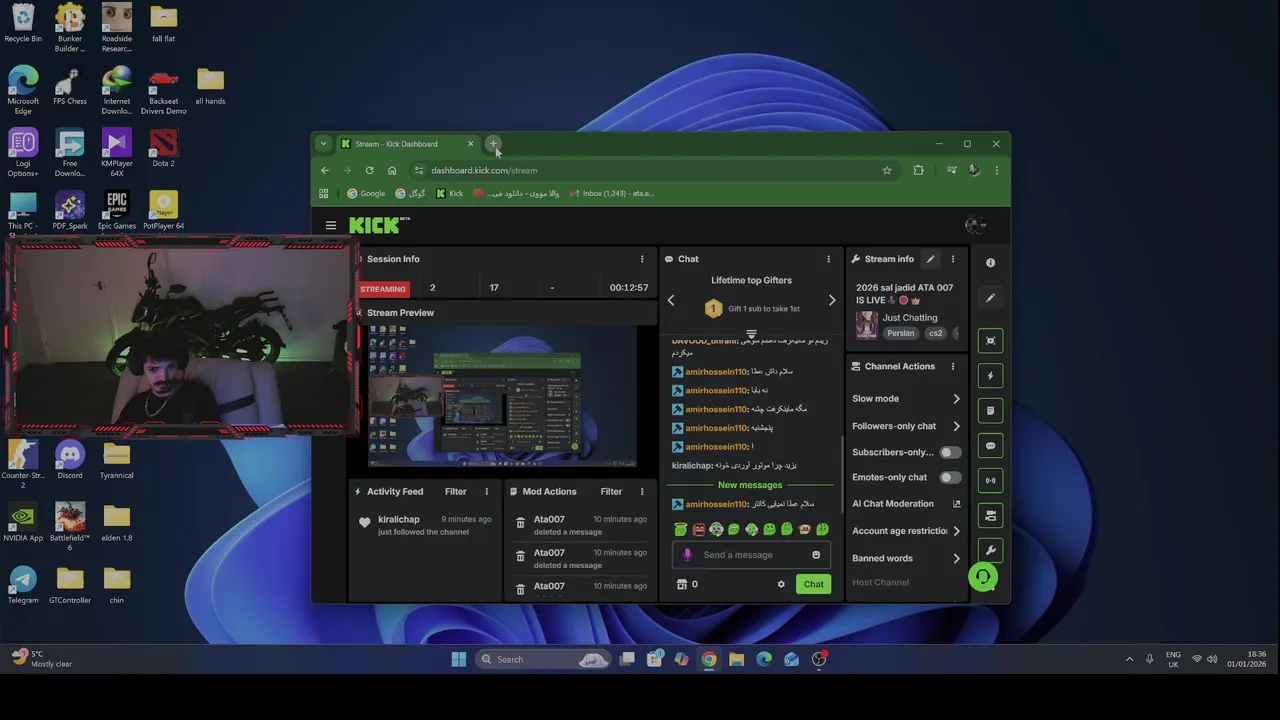Open the Kick hamburger sidebar menu
Screen dimensions: 1280x720
[x=331, y=226]
